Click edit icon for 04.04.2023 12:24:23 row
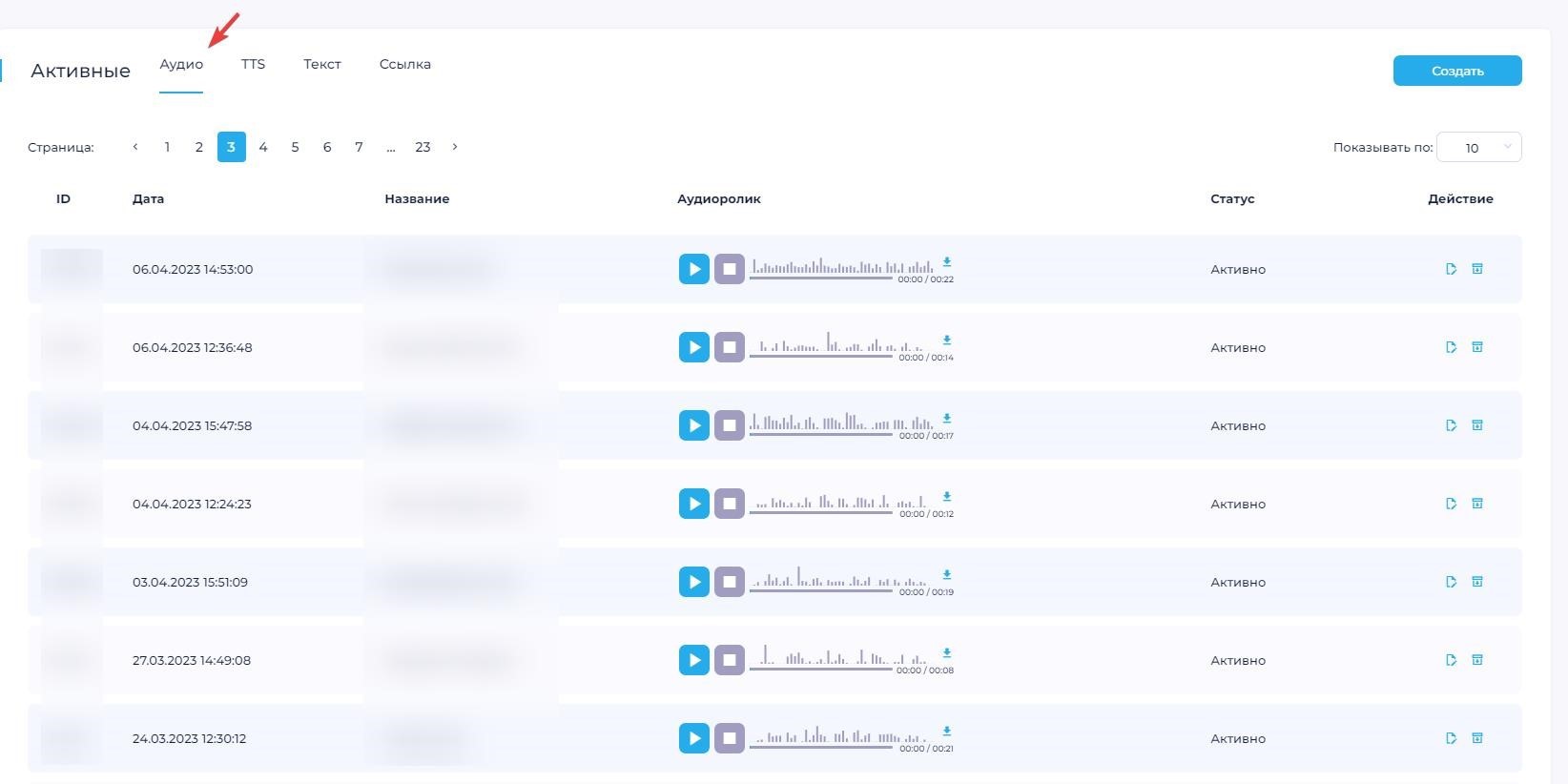 [1451, 504]
